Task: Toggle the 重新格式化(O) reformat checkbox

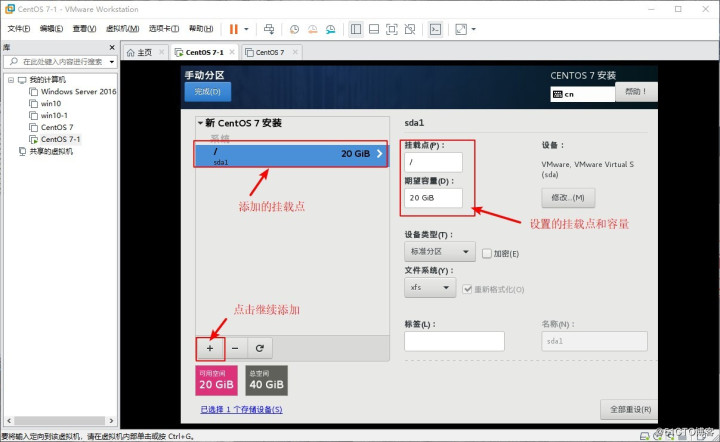Action: (x=467, y=289)
